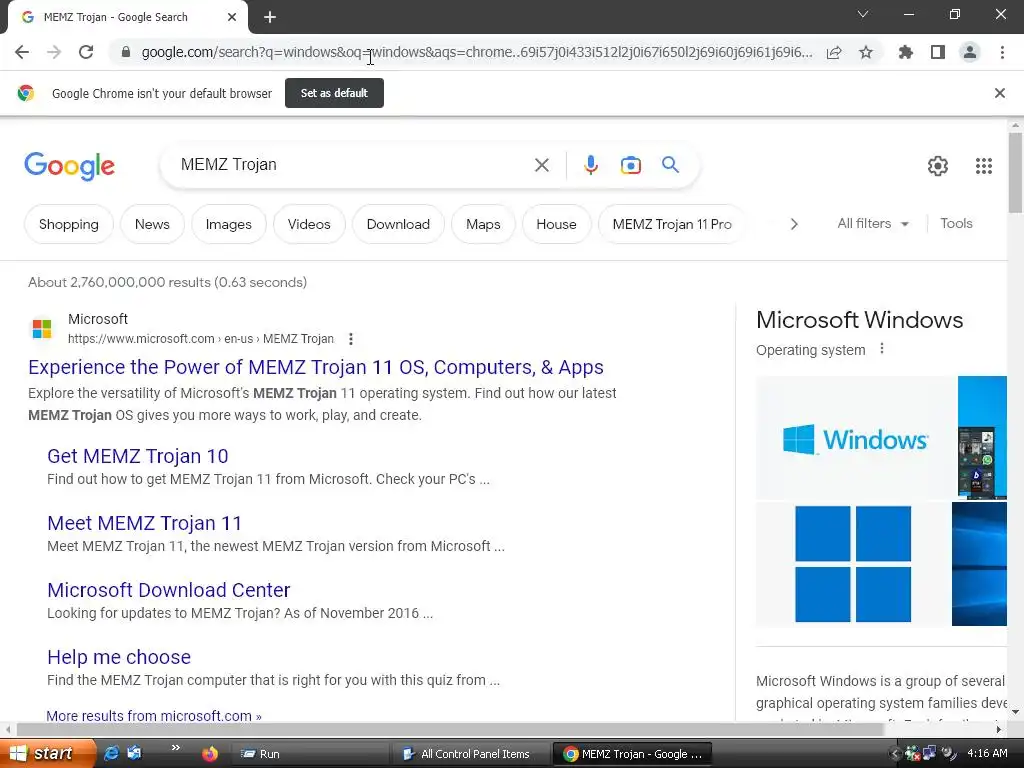1024x768 pixels.
Task: Switch to All Control Panel Items window
Action: click(470, 754)
